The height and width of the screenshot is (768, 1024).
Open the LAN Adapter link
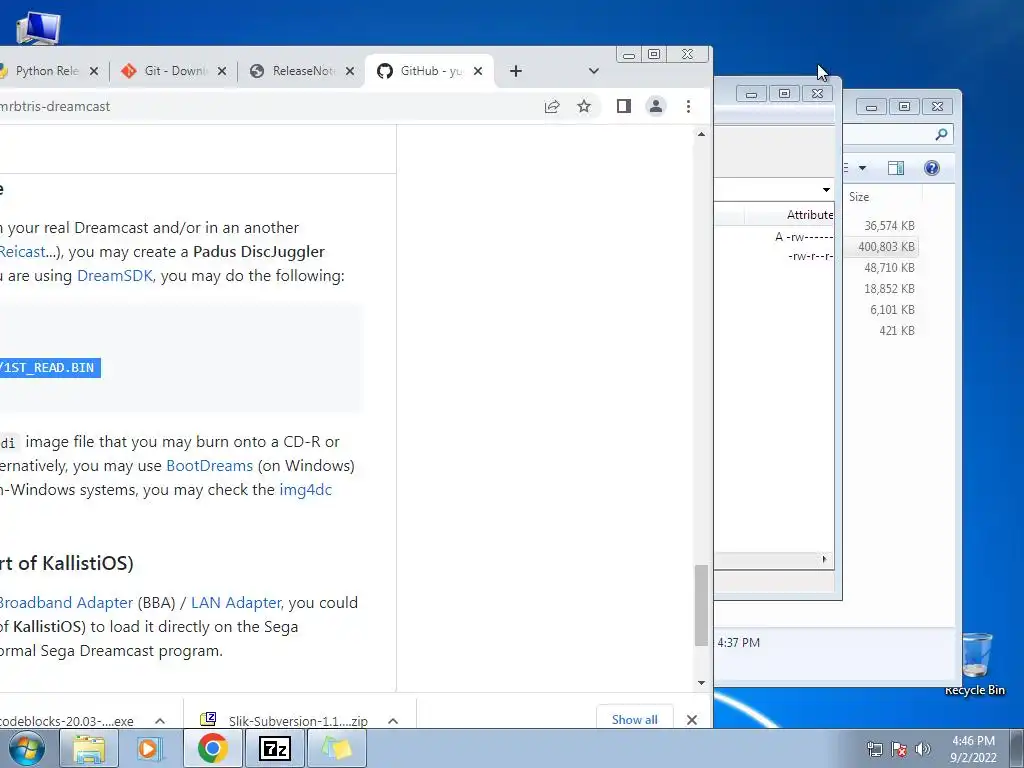[236, 603]
